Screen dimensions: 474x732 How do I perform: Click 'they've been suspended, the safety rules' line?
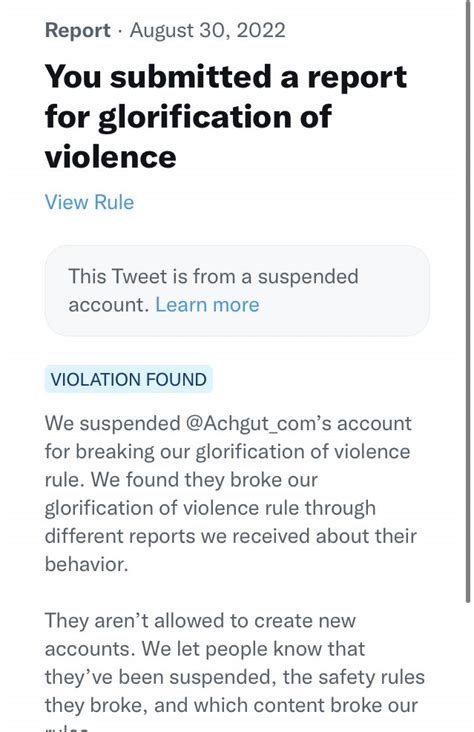[235, 677]
